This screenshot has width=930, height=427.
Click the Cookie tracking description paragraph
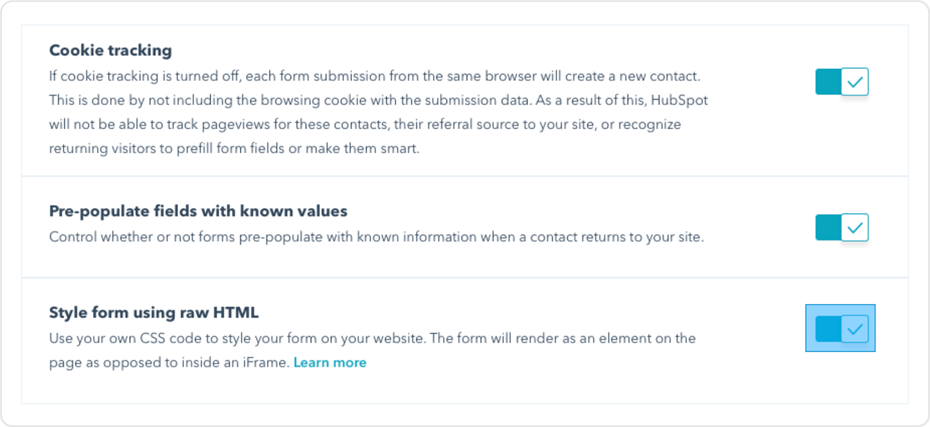point(378,112)
